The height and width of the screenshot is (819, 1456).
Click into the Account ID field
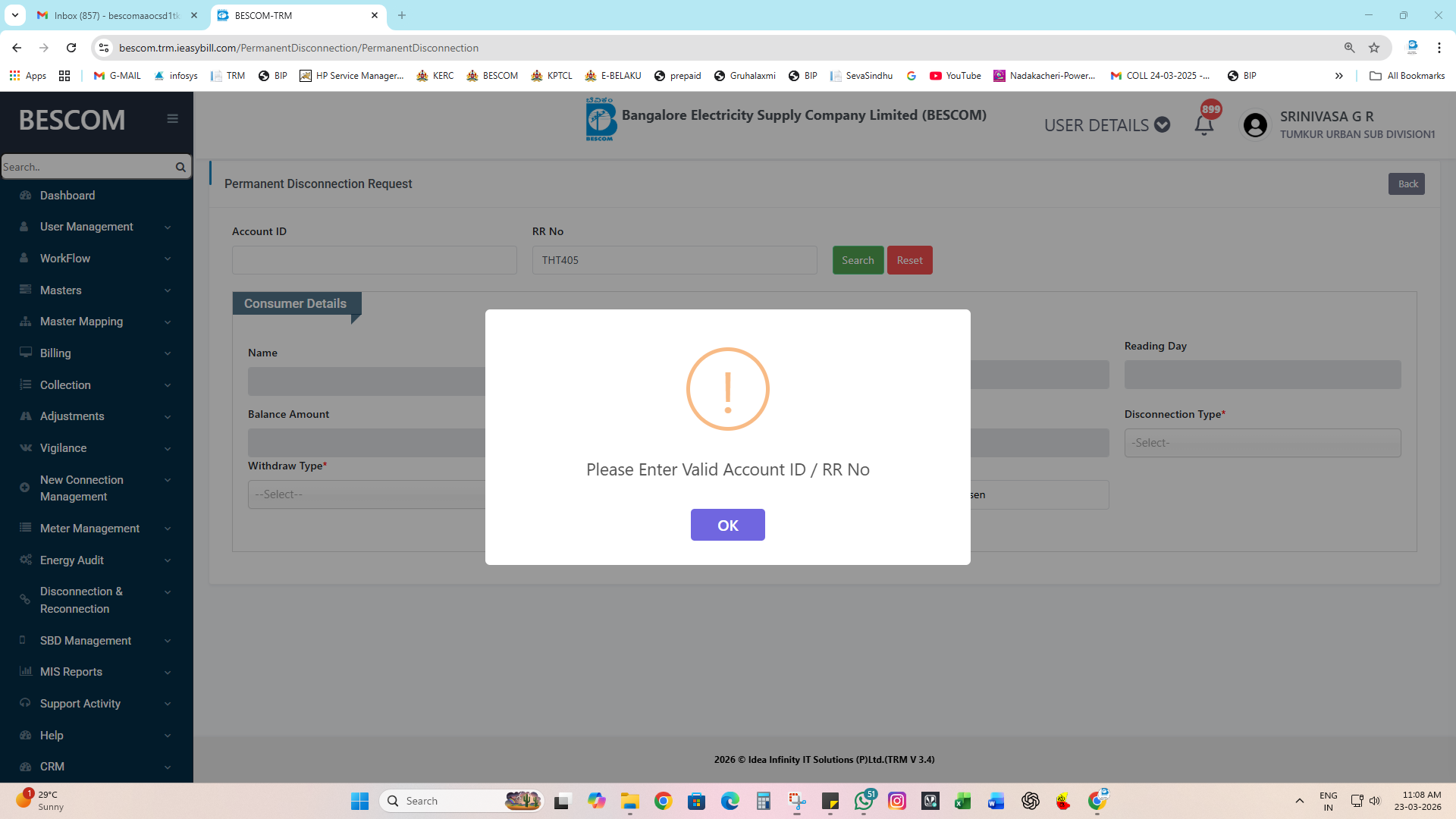[374, 260]
